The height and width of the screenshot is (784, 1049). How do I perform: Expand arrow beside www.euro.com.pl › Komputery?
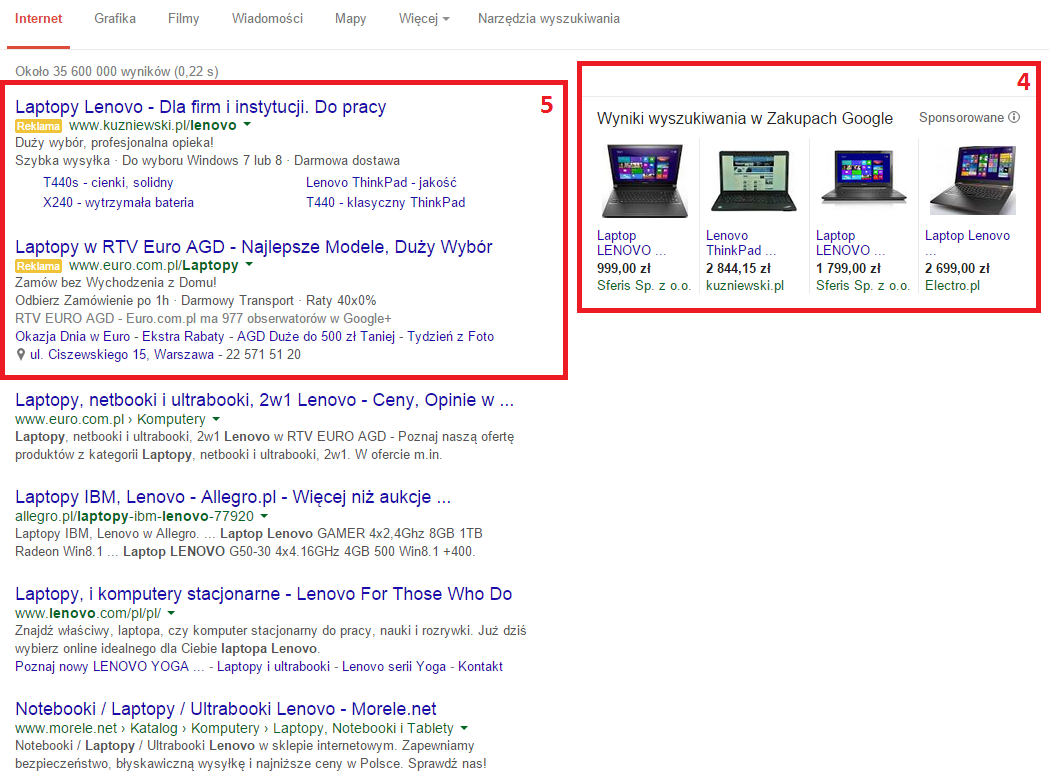pyautogui.click(x=216, y=419)
